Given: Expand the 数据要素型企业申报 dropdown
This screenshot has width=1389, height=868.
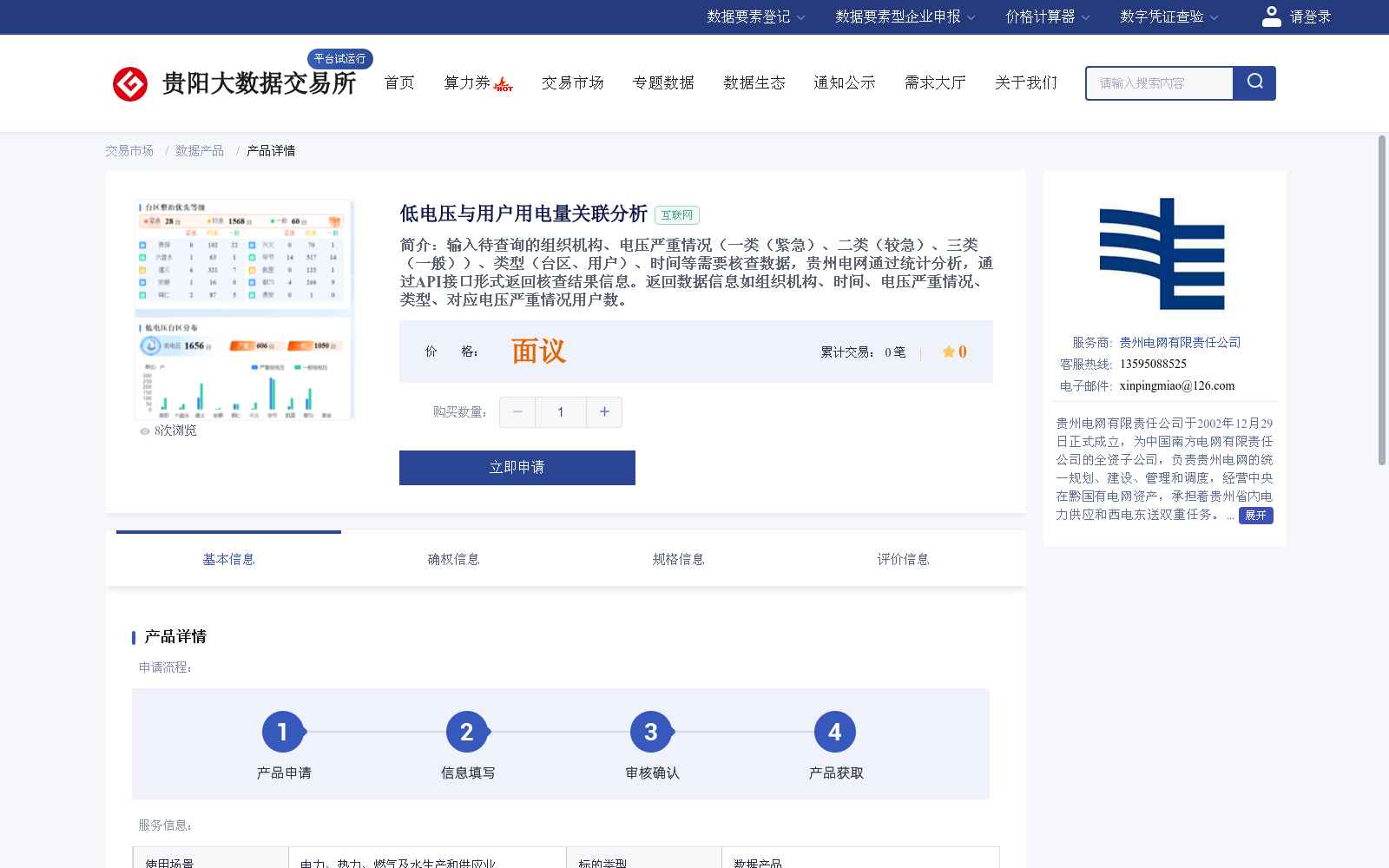Looking at the screenshot, I should (905, 16).
